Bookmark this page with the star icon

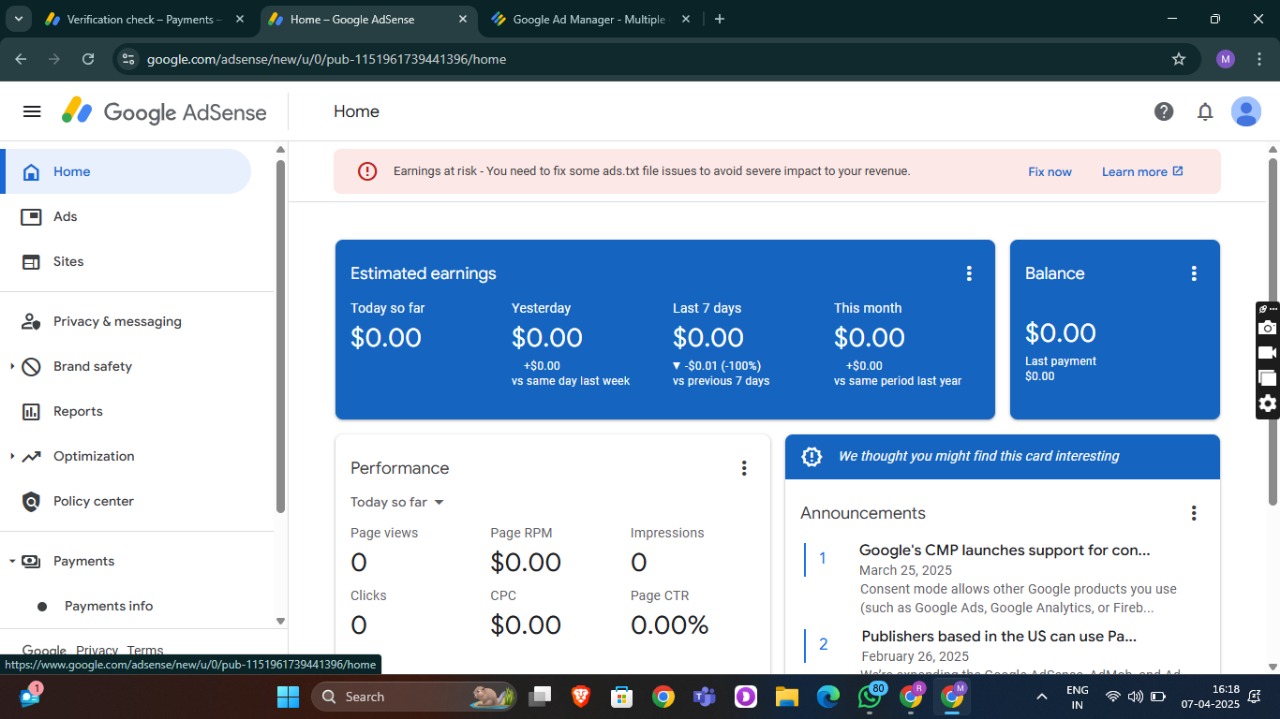[1179, 59]
